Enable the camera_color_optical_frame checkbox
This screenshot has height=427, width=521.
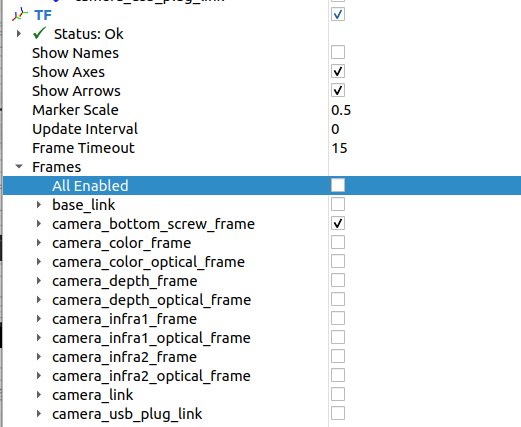coord(338,261)
